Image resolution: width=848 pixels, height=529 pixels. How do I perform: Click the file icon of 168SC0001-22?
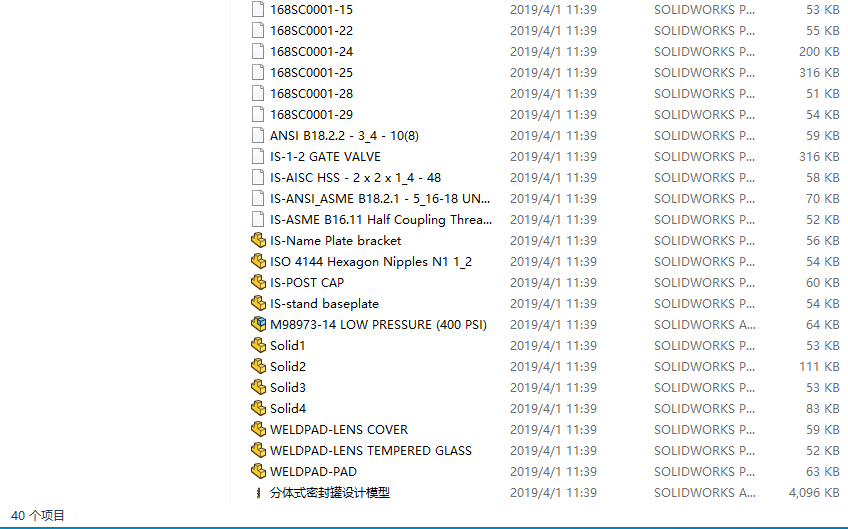tap(258, 31)
